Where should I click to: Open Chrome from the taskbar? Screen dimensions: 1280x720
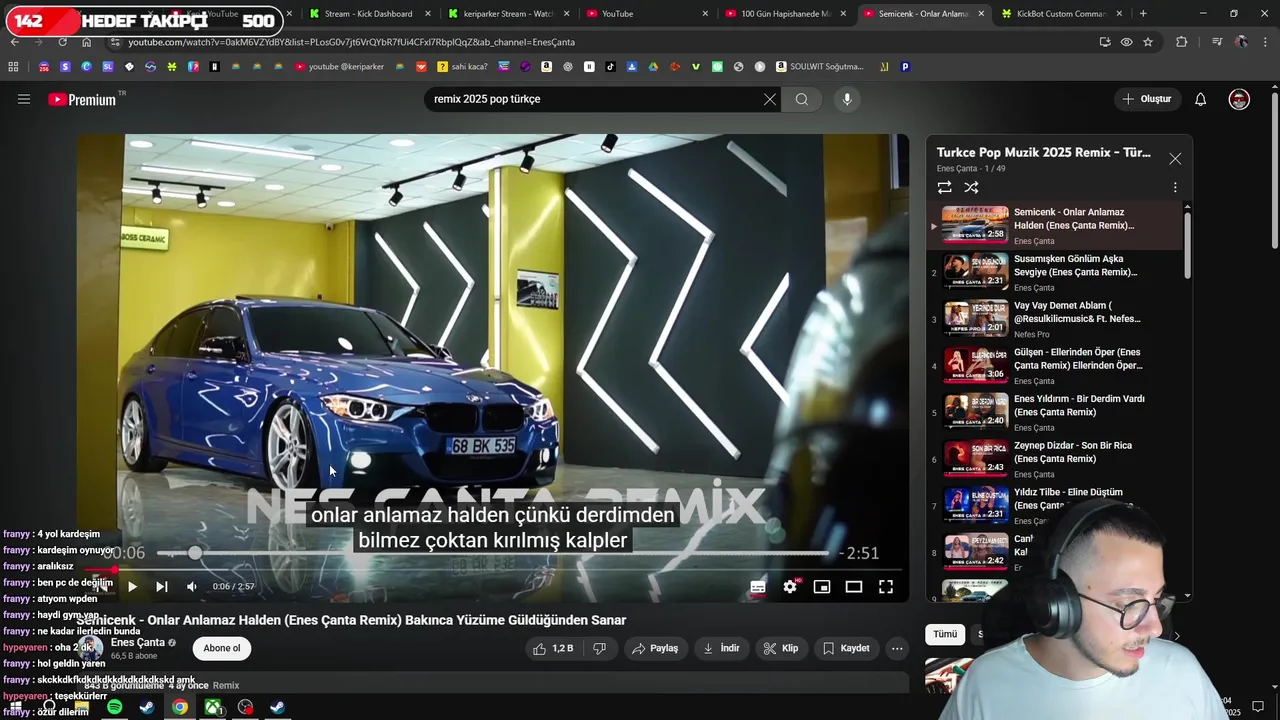(180, 707)
